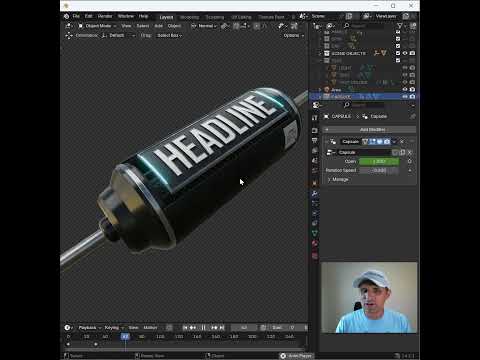The height and width of the screenshot is (360, 480).
Task: Toggle the snap magnet icon
Action: [x=236, y=26]
